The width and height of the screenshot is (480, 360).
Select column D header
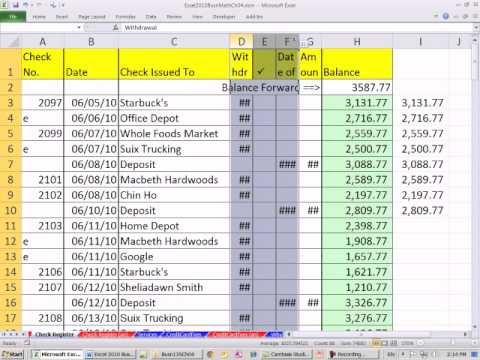[241, 42]
